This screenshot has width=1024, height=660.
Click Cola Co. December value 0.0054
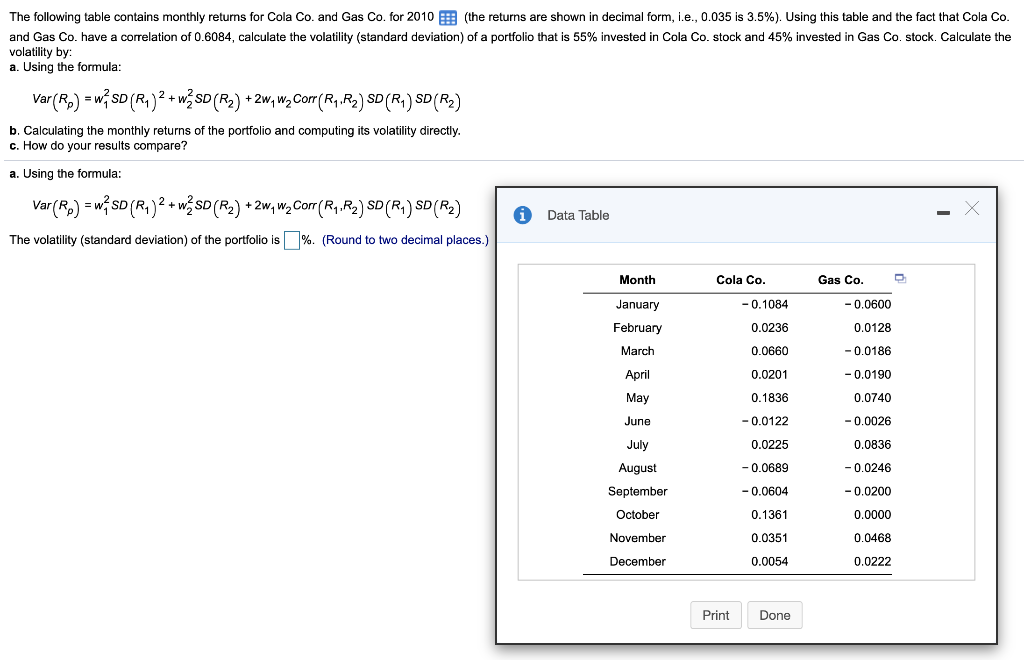point(769,562)
